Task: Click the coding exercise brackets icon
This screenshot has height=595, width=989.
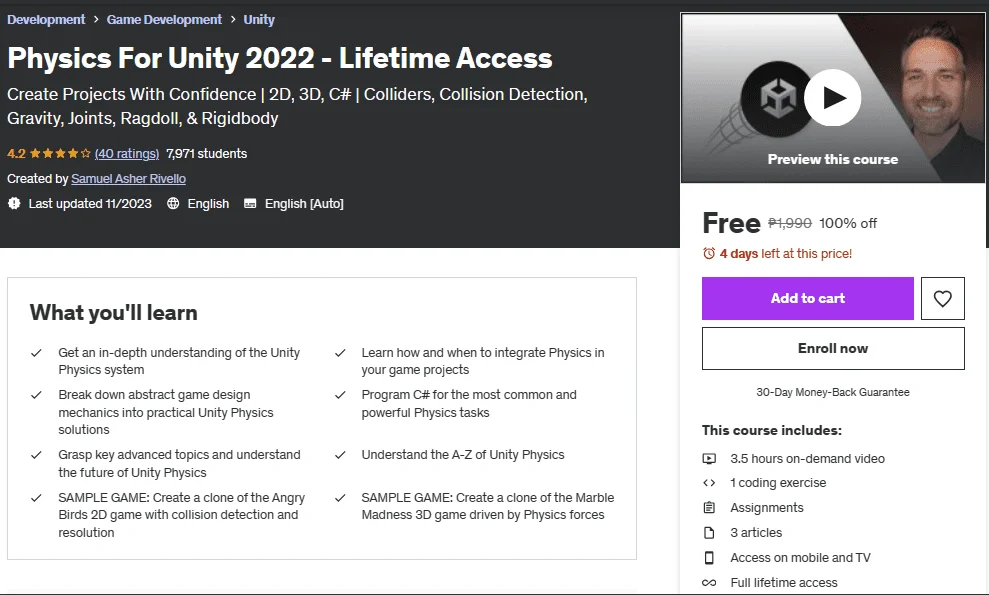Action: coord(709,483)
